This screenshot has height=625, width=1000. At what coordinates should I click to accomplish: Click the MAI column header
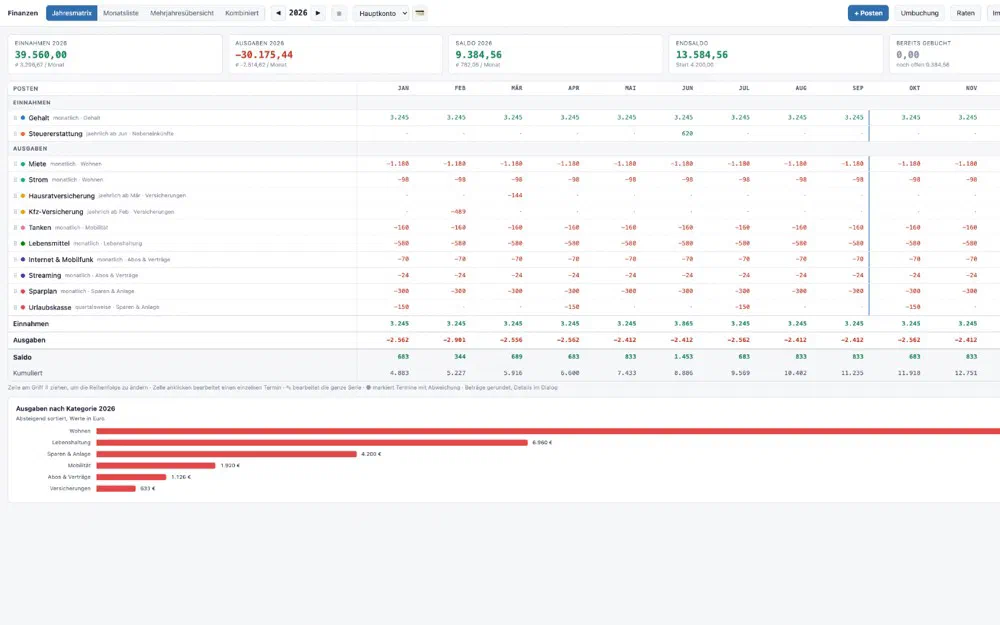pyautogui.click(x=630, y=88)
